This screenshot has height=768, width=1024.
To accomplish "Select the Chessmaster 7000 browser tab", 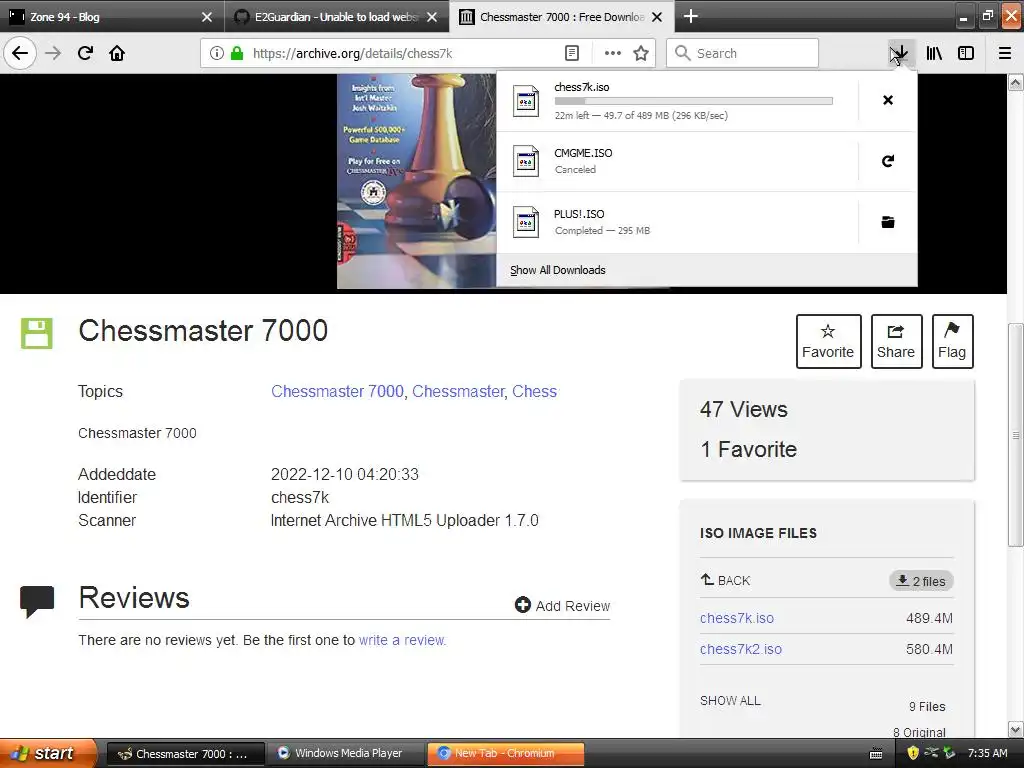I will pyautogui.click(x=562, y=17).
